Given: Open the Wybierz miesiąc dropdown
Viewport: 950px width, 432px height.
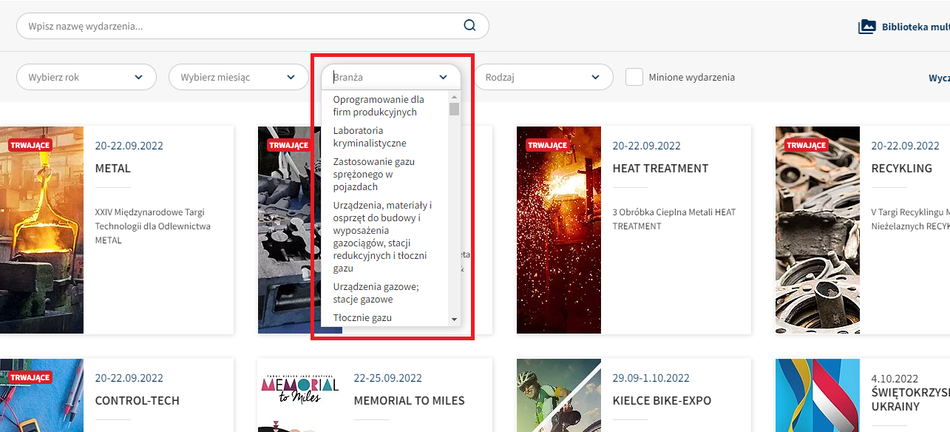Looking at the screenshot, I should pyautogui.click(x=238, y=77).
